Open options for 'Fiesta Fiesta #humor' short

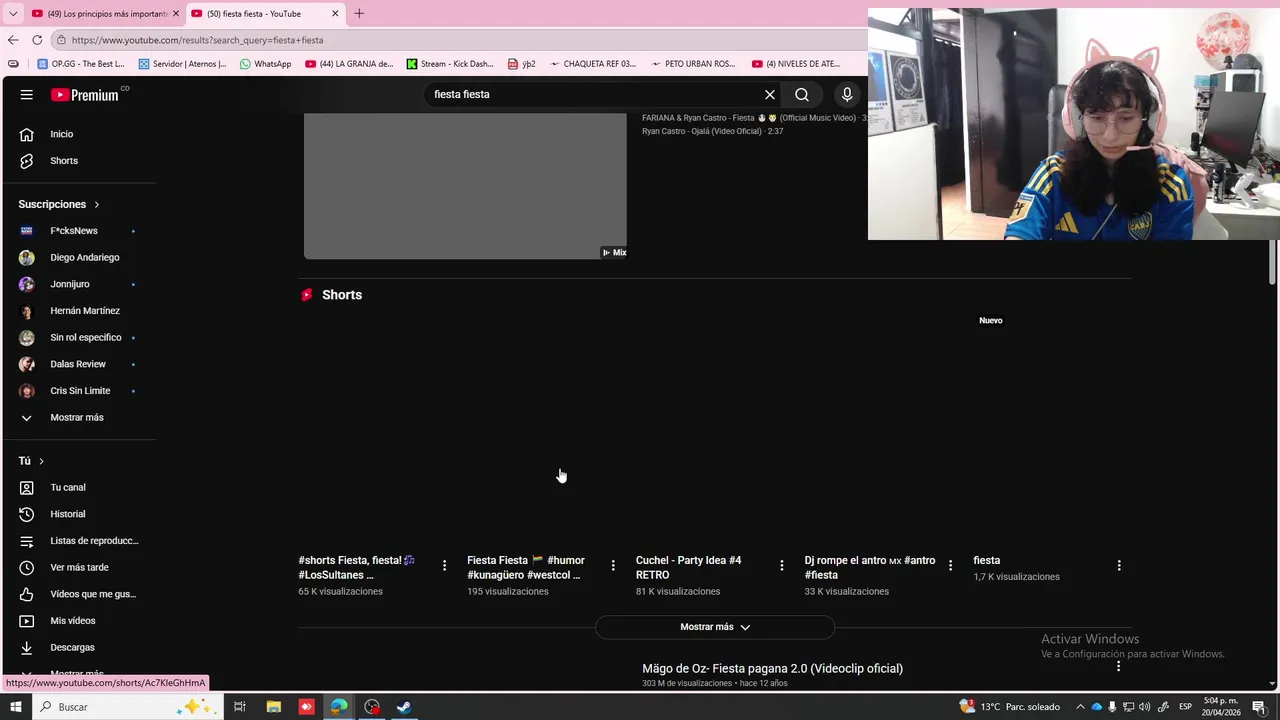(x=613, y=566)
